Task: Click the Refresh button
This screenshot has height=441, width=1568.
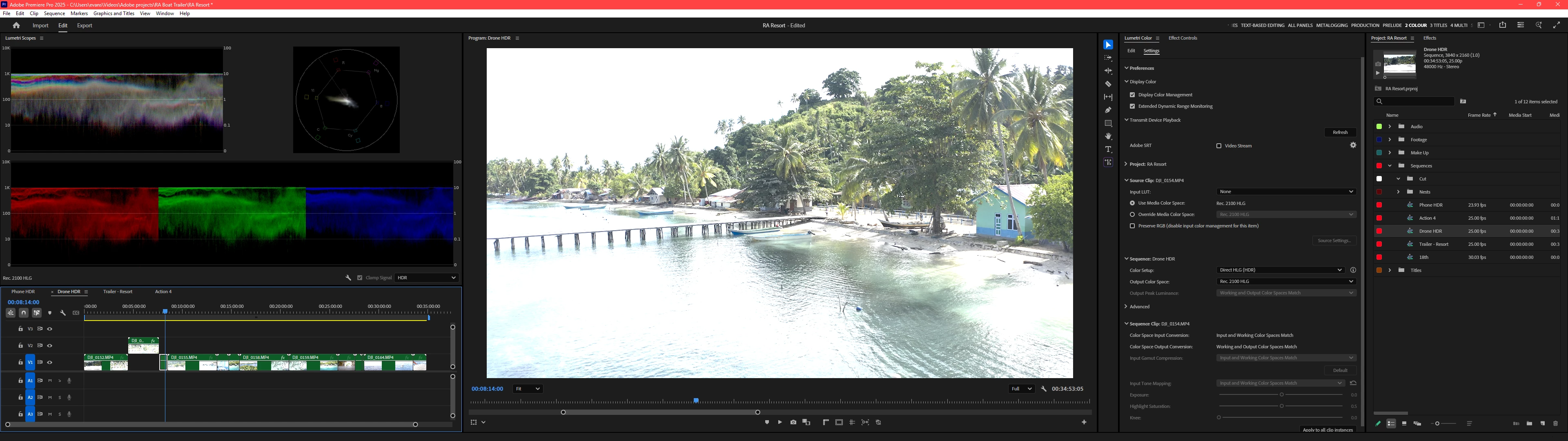Action: tap(1340, 132)
